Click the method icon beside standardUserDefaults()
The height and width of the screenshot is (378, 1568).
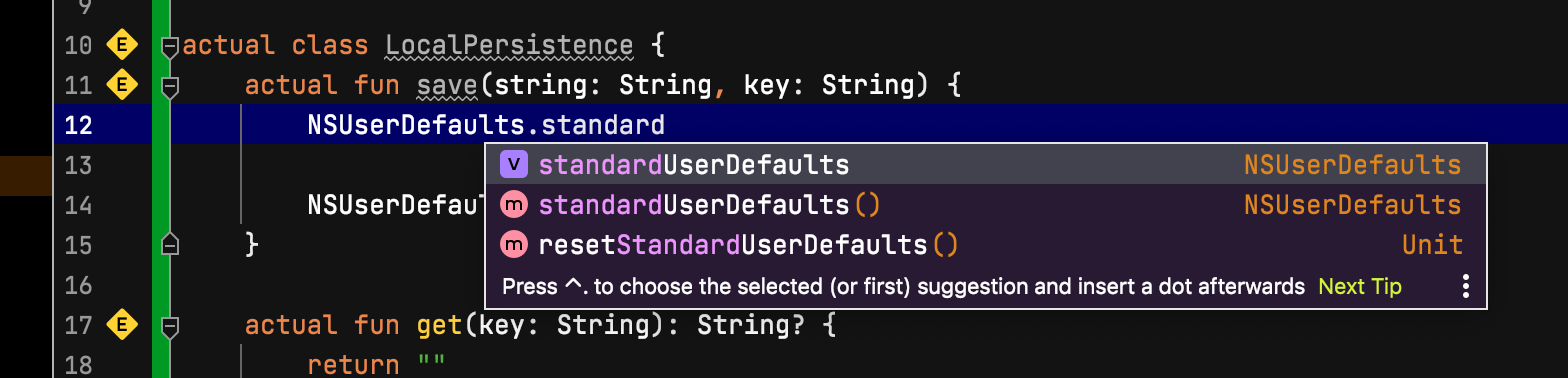coord(513,205)
